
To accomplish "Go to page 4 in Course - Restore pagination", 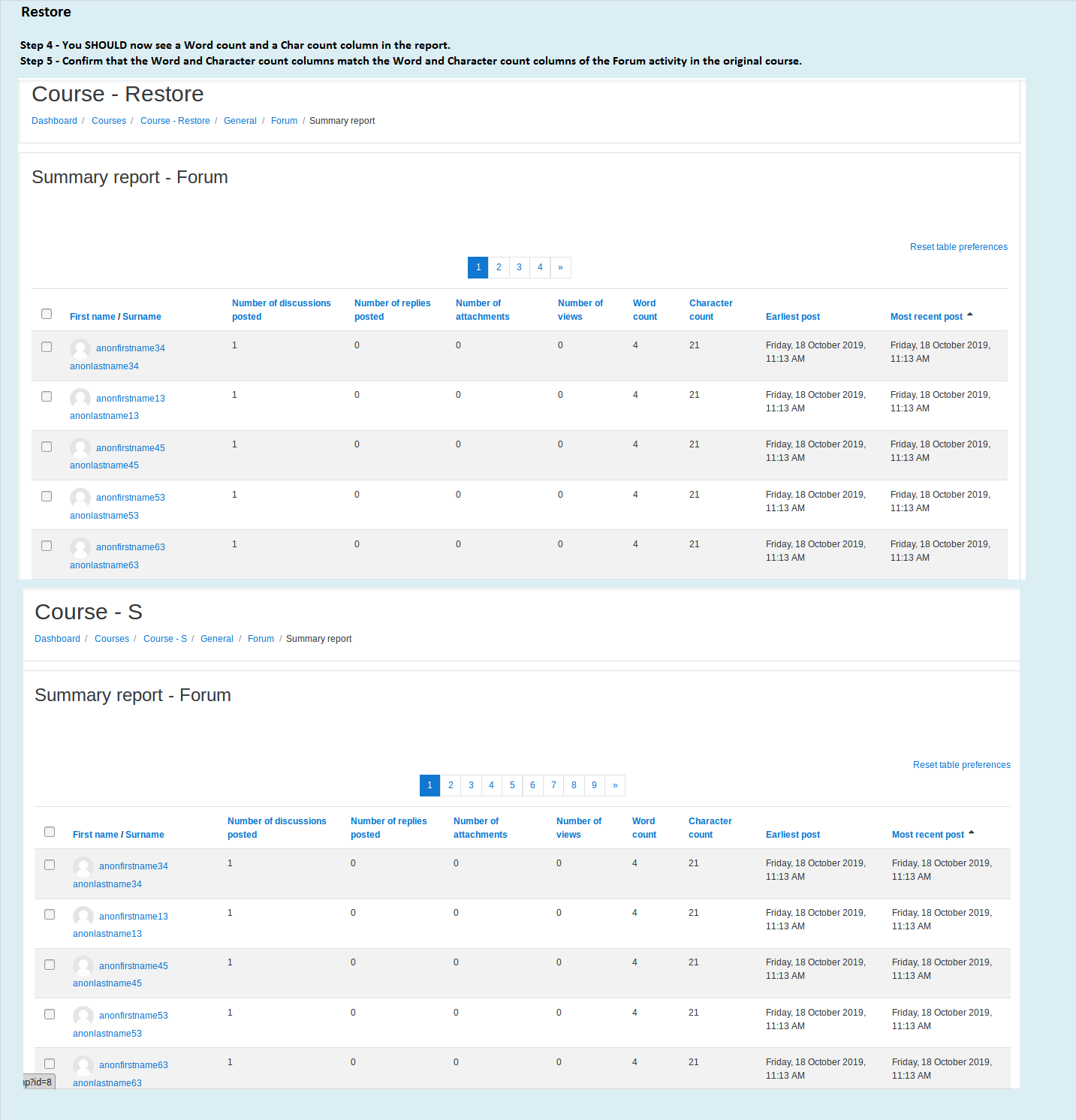I will (540, 267).
